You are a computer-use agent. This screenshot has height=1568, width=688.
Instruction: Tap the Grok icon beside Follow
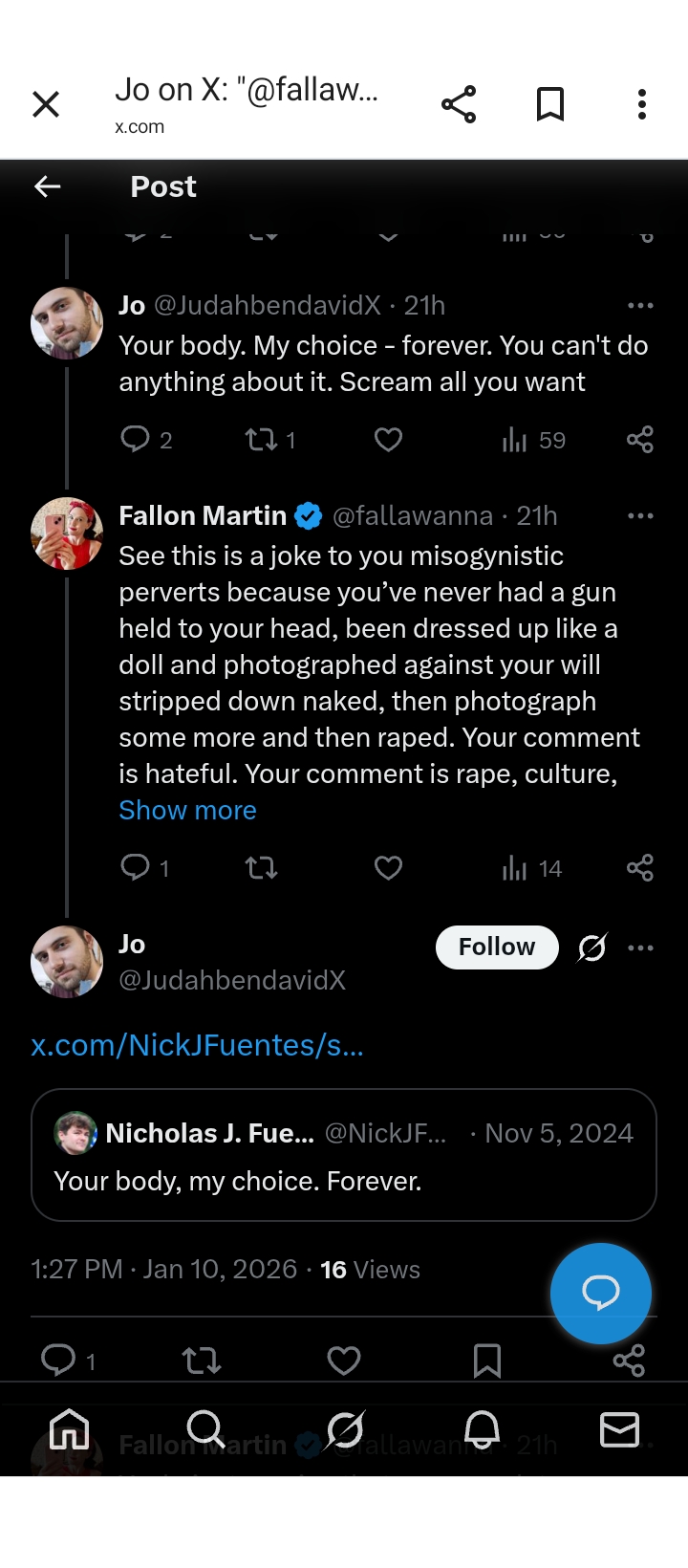click(592, 947)
